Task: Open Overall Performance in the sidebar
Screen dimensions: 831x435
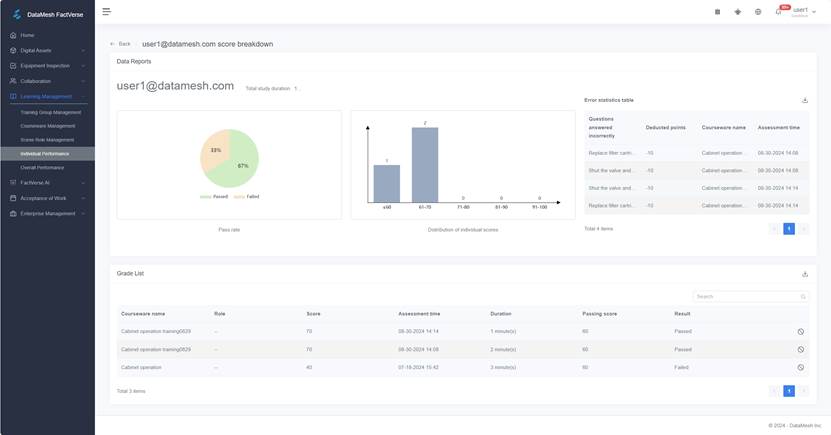Action: click(42, 168)
